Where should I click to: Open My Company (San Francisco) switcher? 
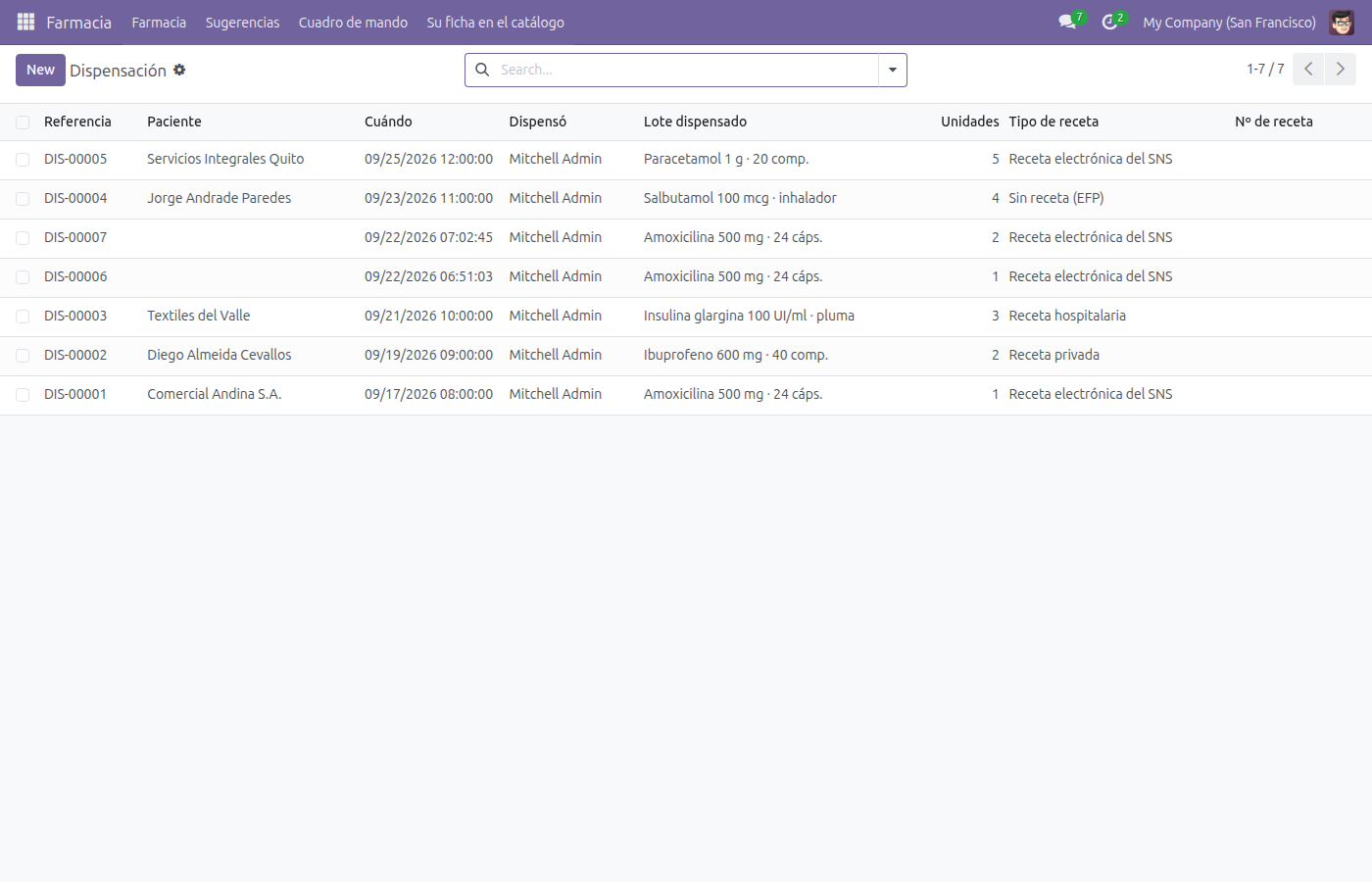(1229, 22)
